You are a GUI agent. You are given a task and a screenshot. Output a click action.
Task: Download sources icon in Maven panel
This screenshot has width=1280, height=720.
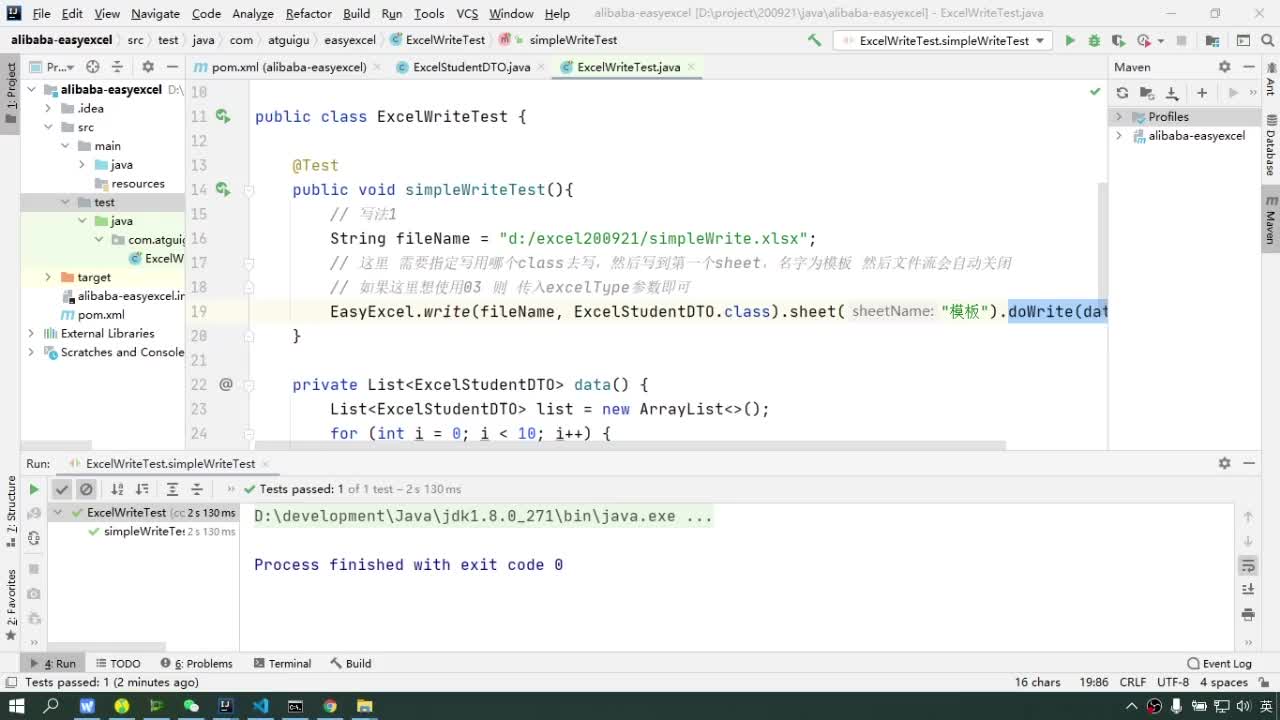[1171, 93]
